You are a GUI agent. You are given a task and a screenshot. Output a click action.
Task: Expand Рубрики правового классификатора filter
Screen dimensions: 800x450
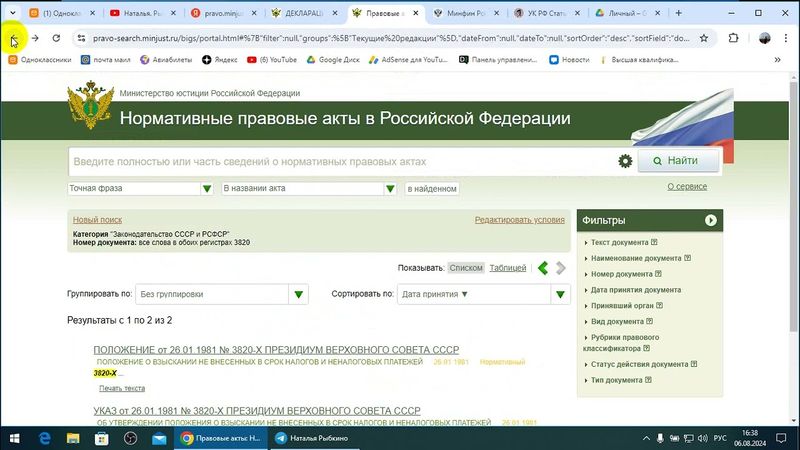click(x=621, y=343)
